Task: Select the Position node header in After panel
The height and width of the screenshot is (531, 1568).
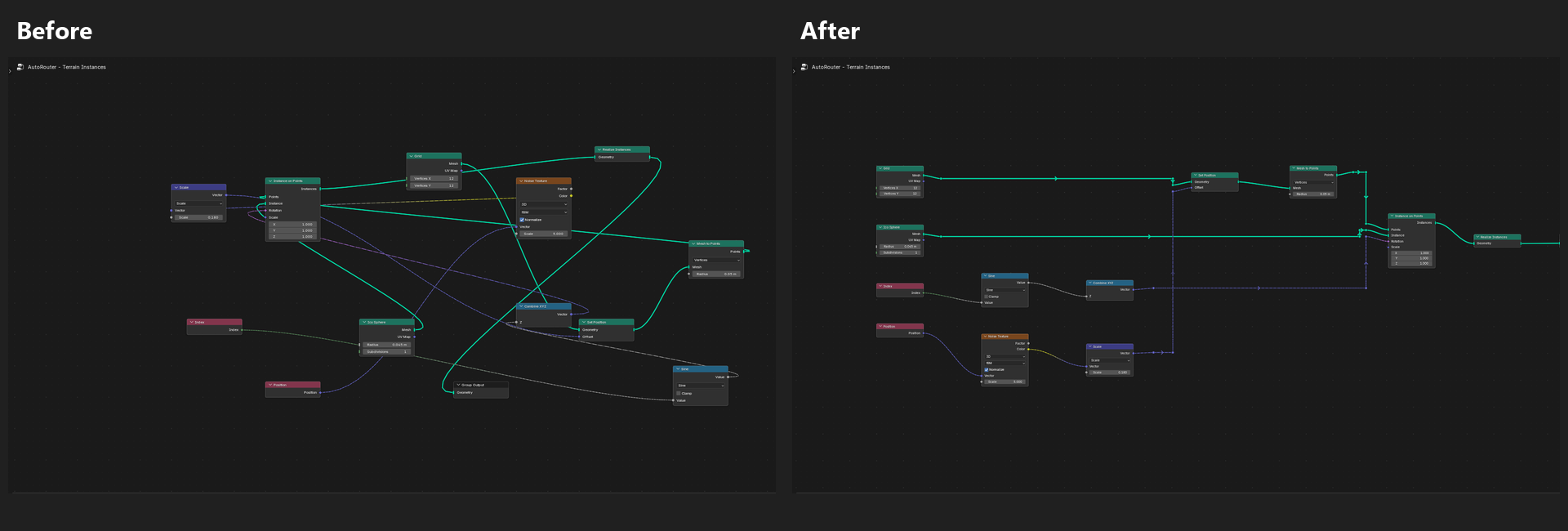Action: [x=900, y=326]
